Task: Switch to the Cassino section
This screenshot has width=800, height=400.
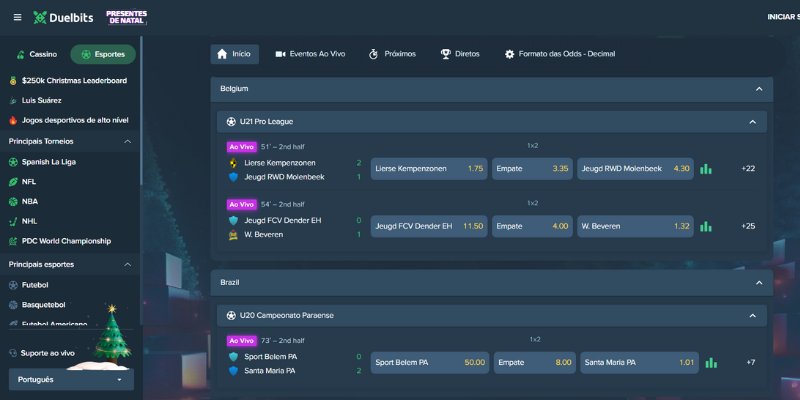Action: click(37, 55)
